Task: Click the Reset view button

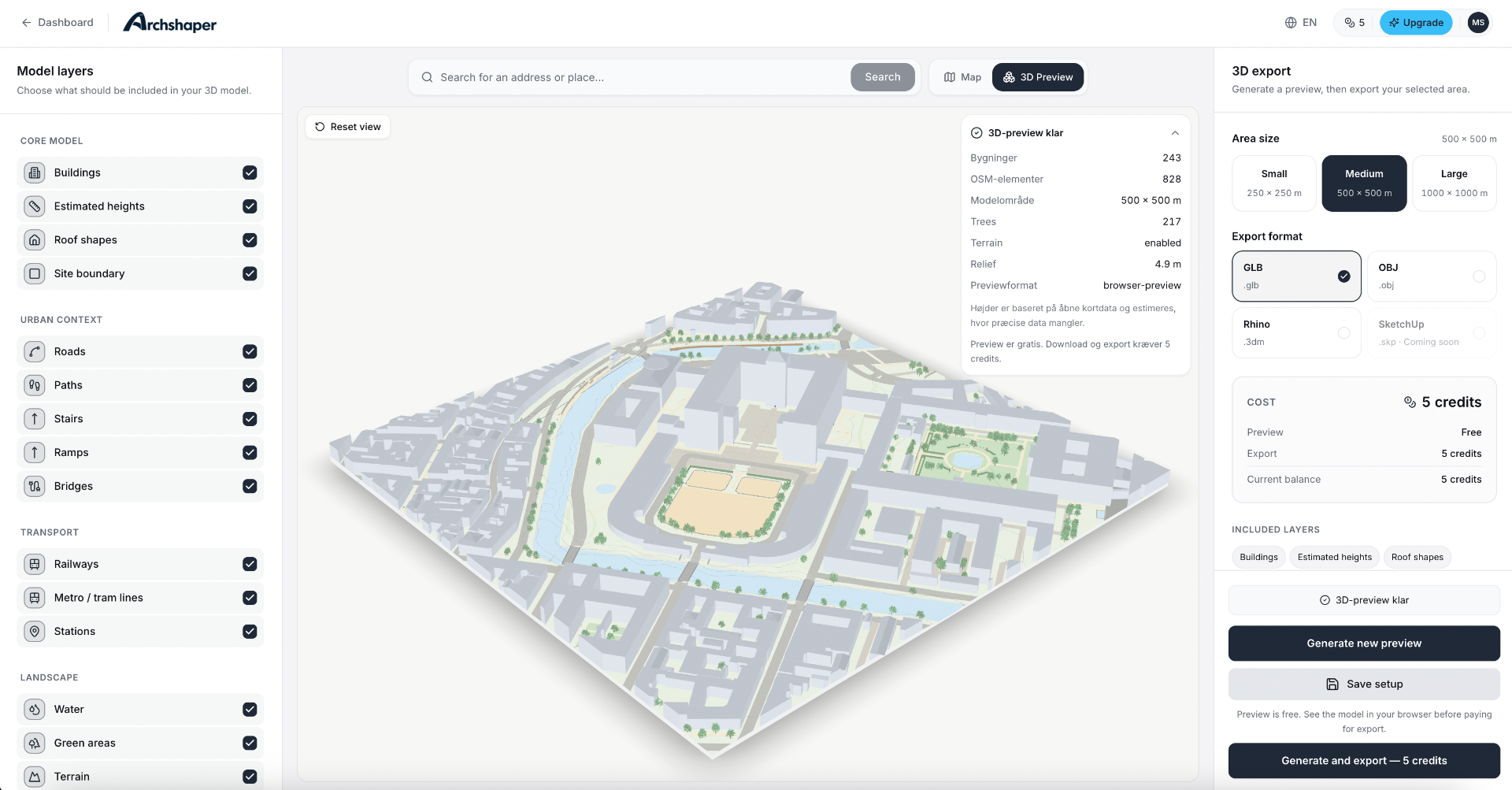Action: [x=348, y=127]
